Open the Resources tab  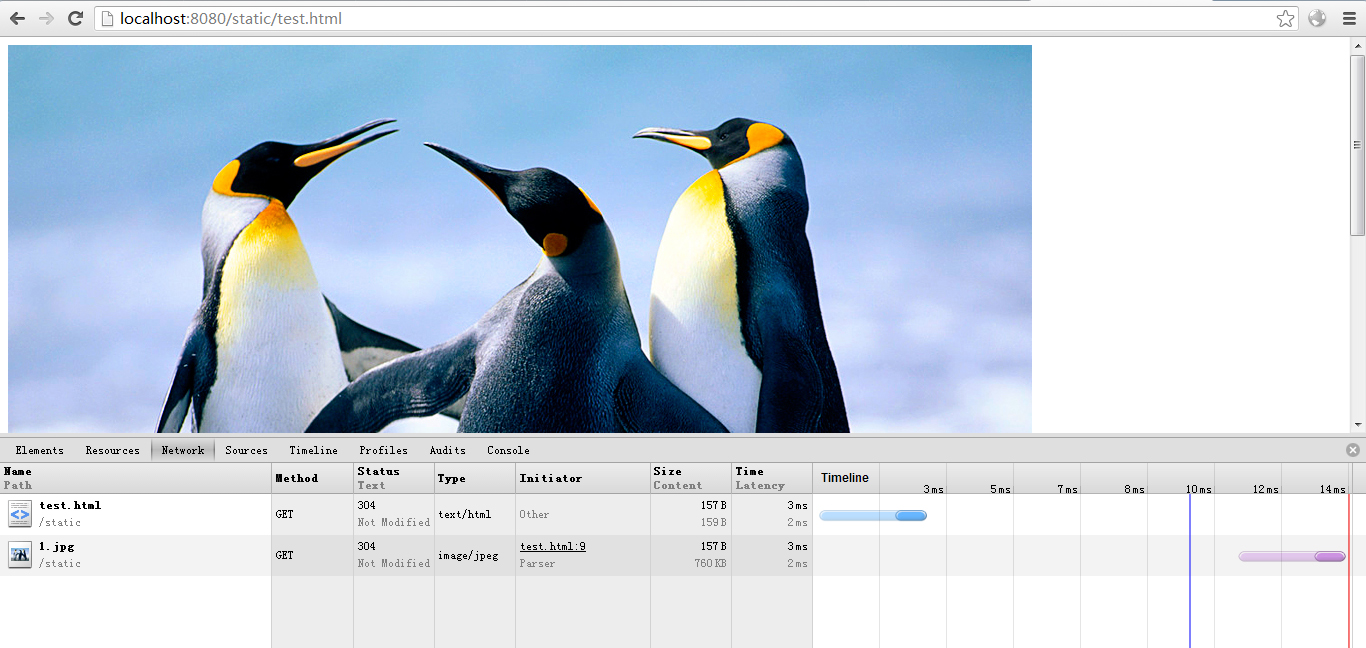click(x=112, y=451)
